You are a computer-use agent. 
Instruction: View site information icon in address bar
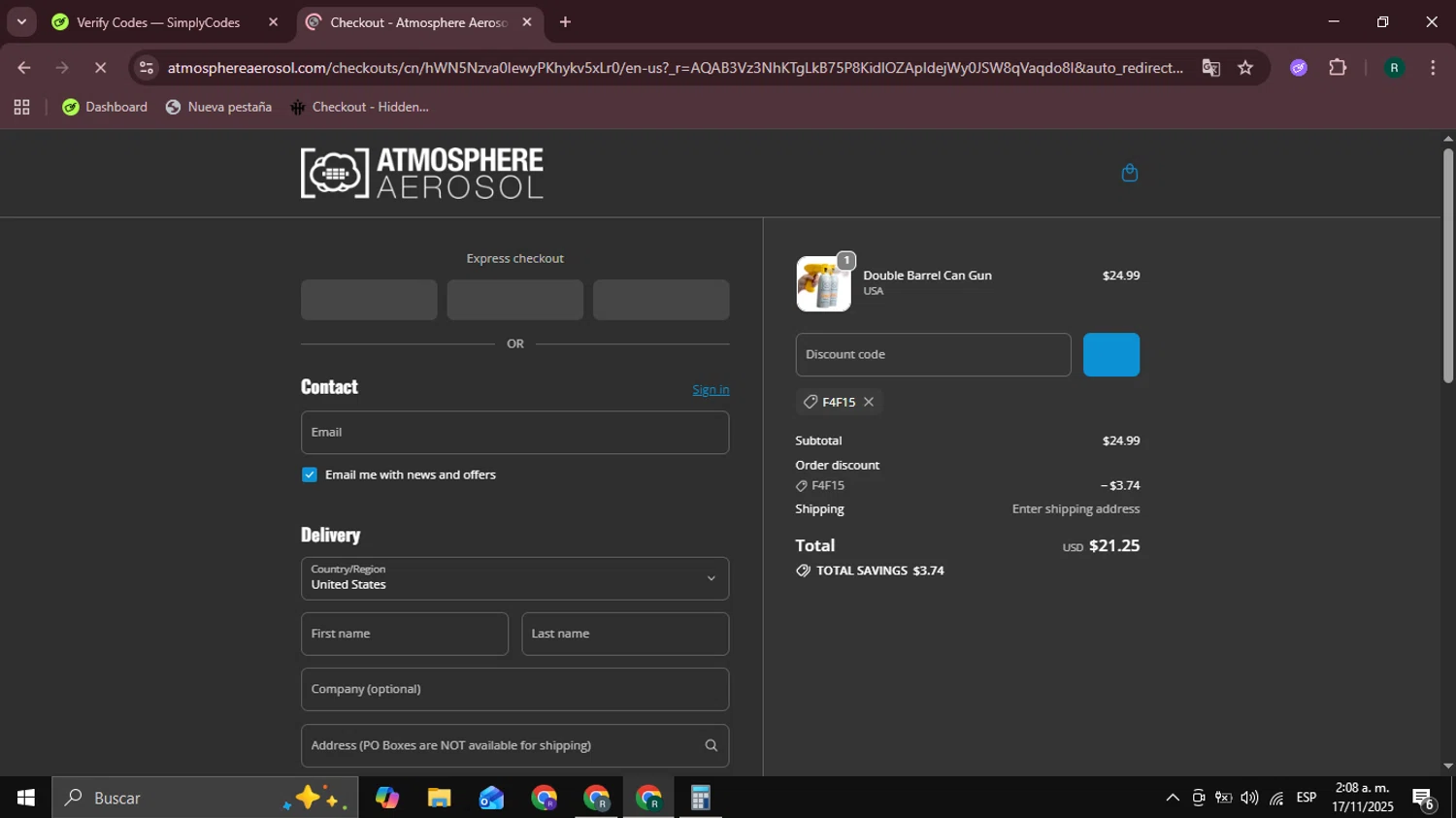[x=147, y=68]
